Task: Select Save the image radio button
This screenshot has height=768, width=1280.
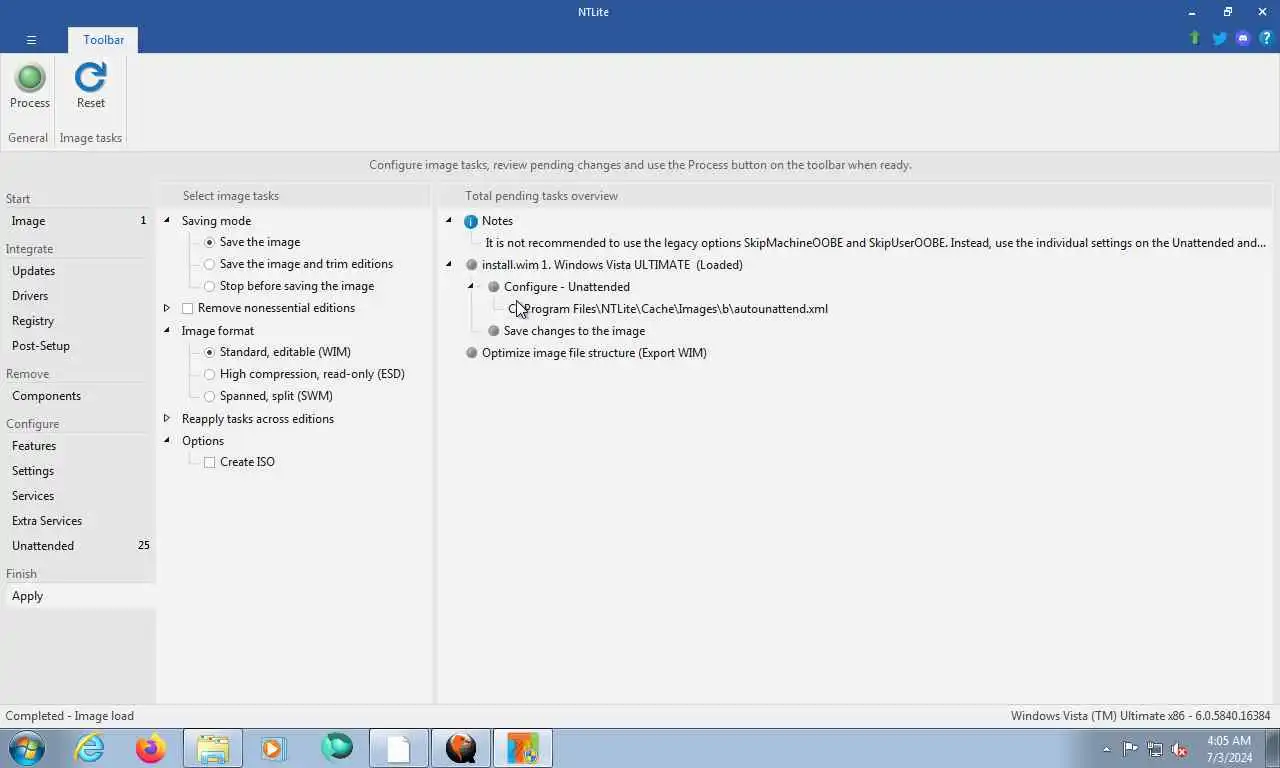Action: [209, 242]
